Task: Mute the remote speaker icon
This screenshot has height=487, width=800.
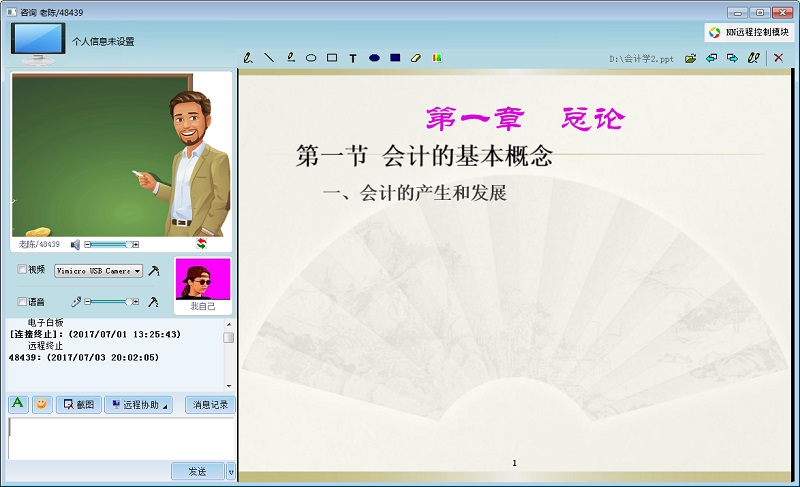Action: [x=75, y=245]
